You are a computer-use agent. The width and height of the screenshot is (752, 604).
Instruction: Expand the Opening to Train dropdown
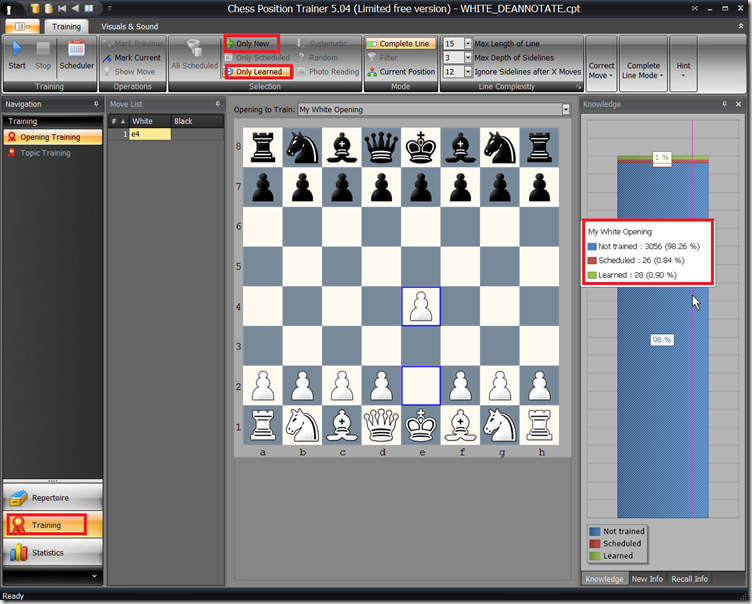coord(566,110)
